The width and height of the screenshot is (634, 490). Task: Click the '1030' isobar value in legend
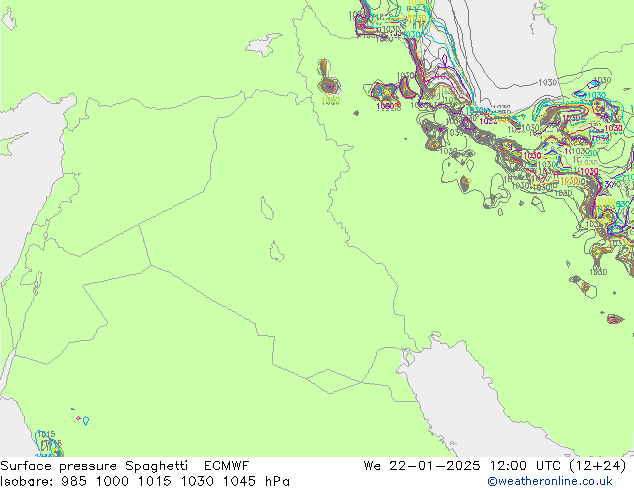click(197, 481)
